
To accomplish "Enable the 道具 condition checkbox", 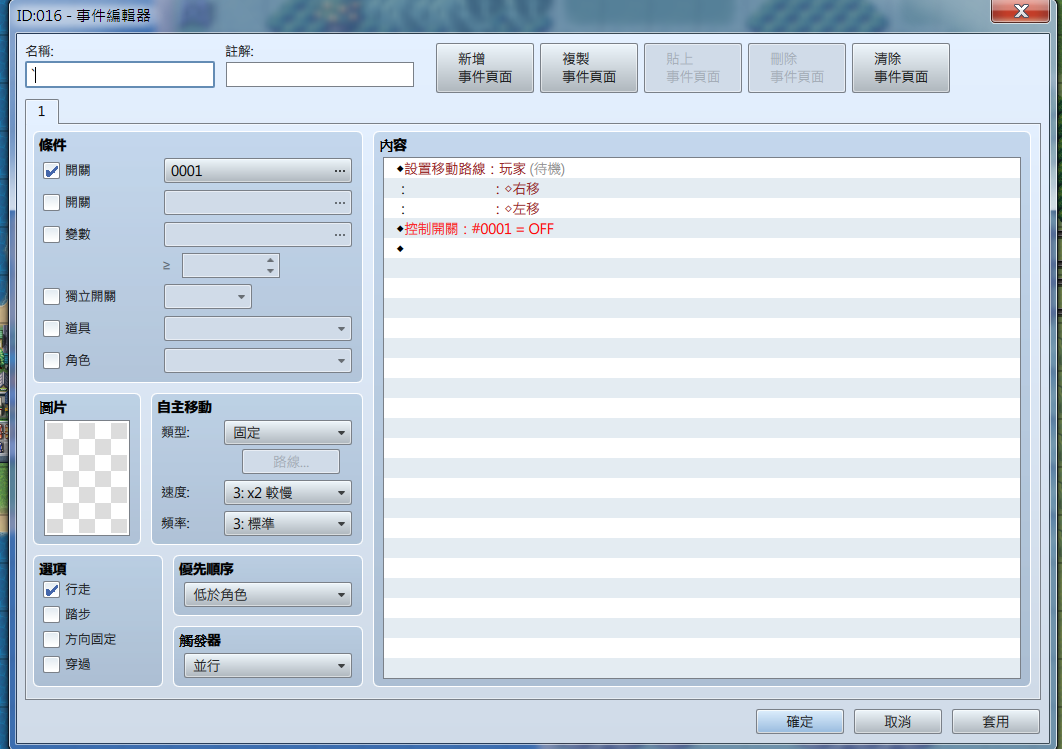I will pos(51,328).
